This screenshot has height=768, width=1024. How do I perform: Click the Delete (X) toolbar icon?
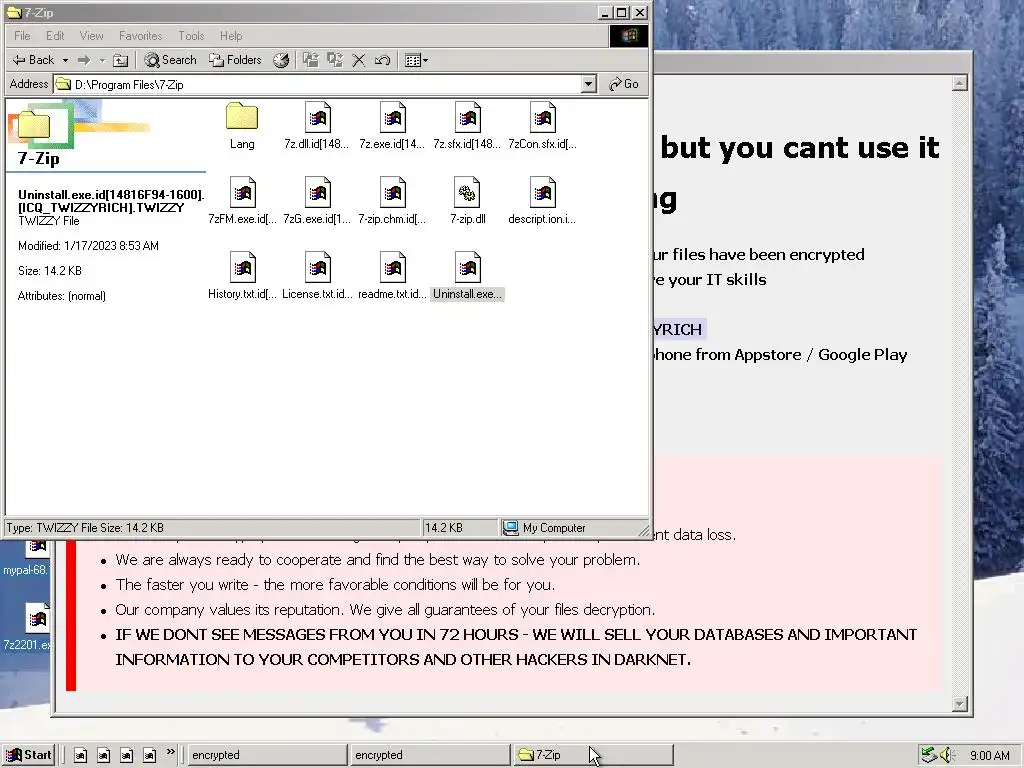coord(359,60)
